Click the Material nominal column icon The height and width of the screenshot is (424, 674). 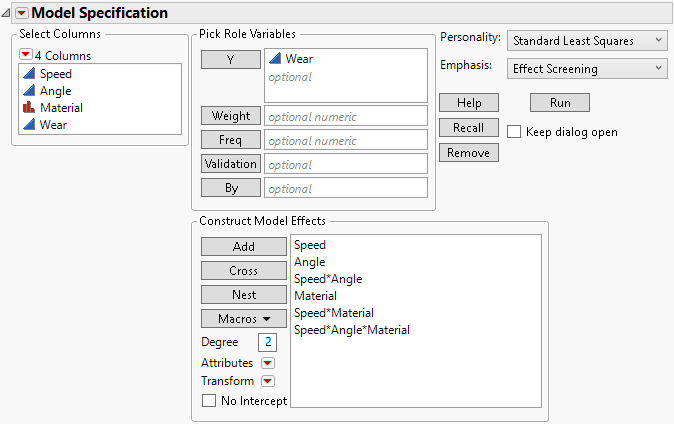point(29,108)
